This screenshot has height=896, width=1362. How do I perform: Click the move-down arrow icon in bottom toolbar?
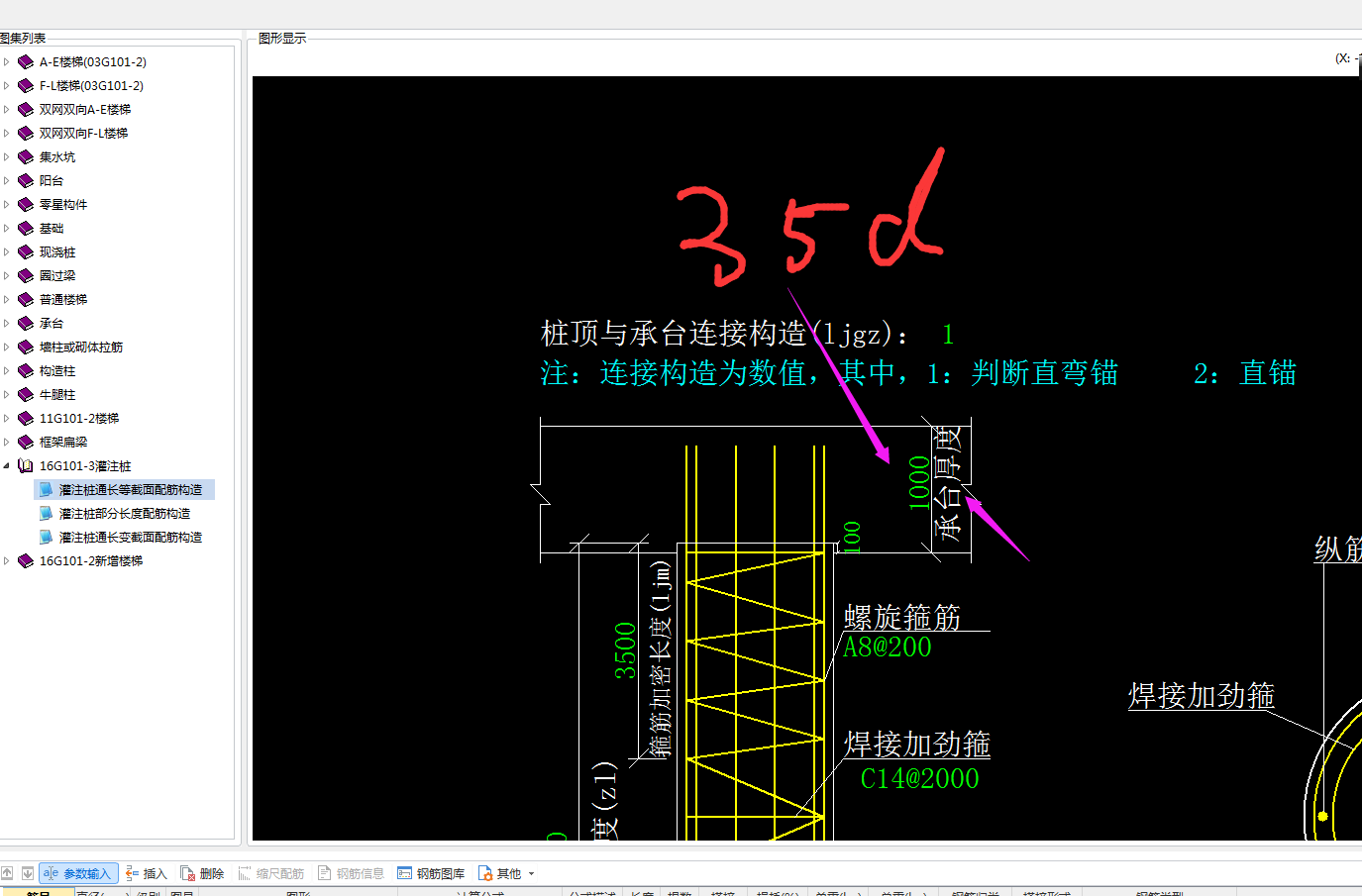[28, 873]
